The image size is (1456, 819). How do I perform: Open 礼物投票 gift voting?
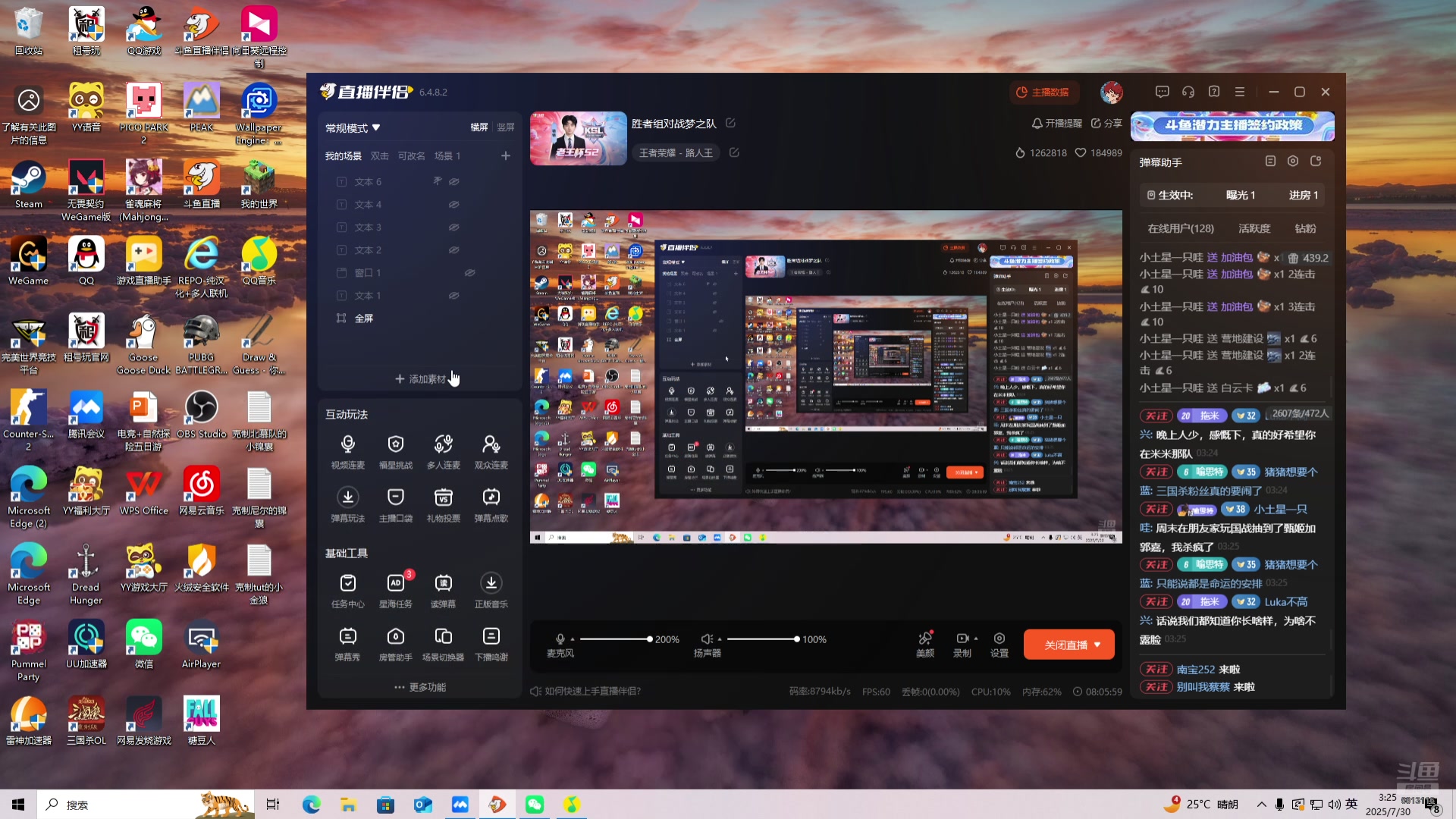(x=443, y=505)
